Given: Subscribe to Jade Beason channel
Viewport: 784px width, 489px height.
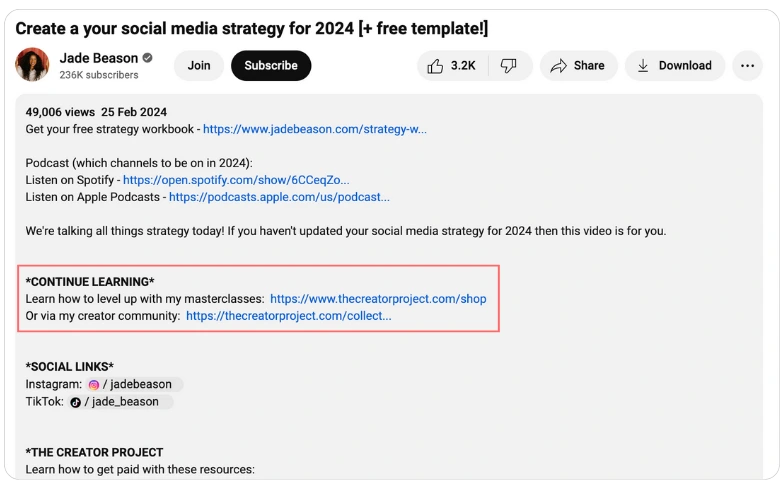Looking at the screenshot, I should (x=271, y=66).
